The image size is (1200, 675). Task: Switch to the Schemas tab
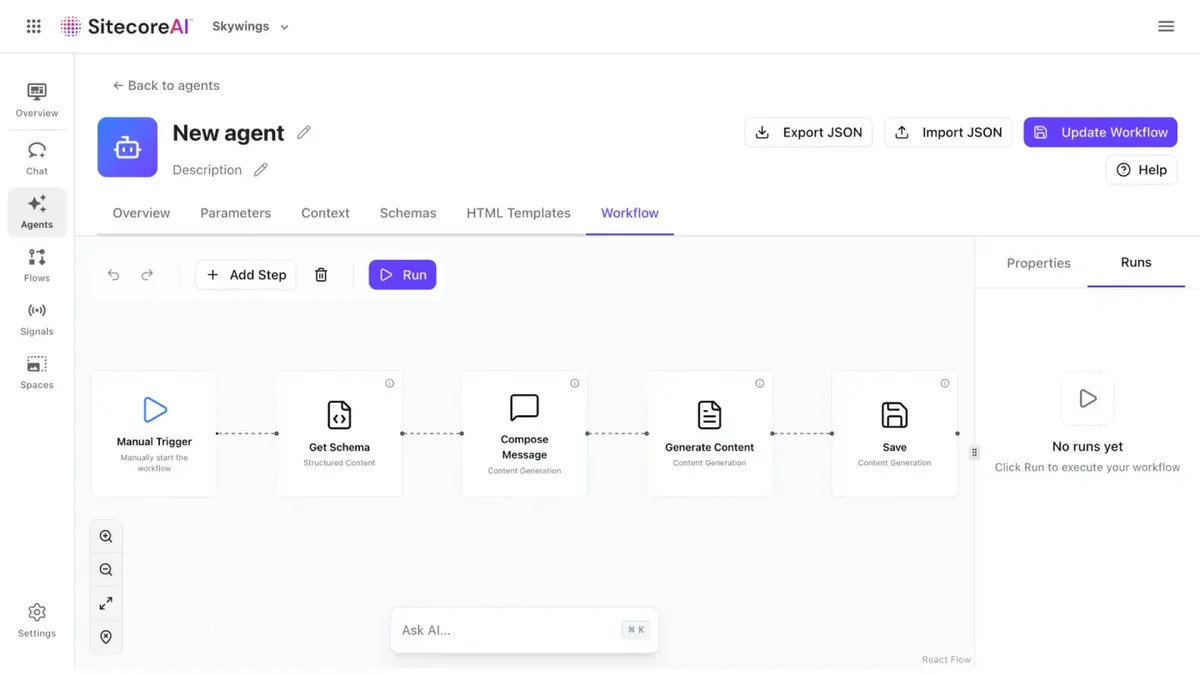point(408,213)
